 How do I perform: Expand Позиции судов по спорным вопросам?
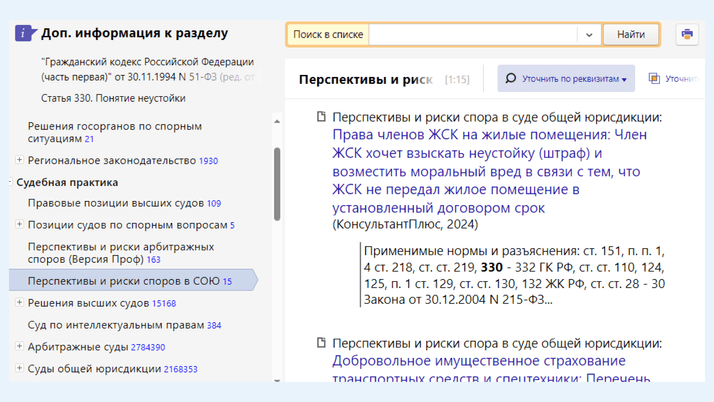pos(19,224)
